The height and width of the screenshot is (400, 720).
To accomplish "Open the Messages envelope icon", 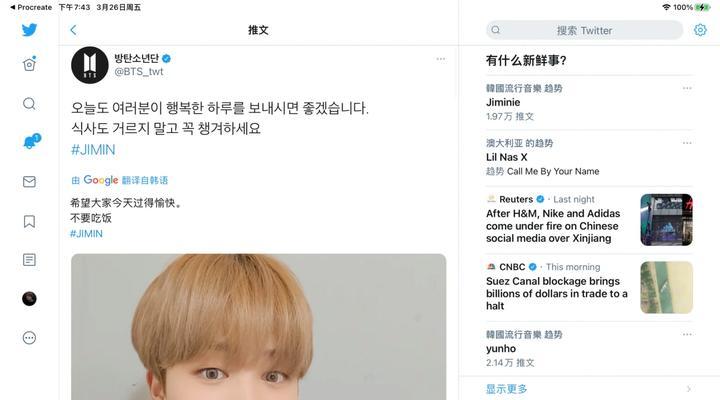I will tap(29, 182).
